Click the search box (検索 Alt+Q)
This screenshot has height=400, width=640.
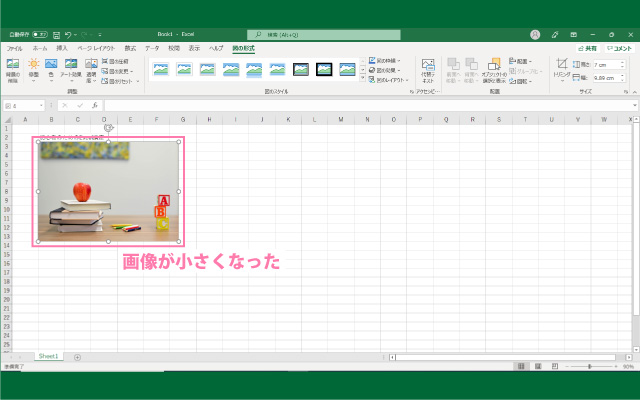324,35
